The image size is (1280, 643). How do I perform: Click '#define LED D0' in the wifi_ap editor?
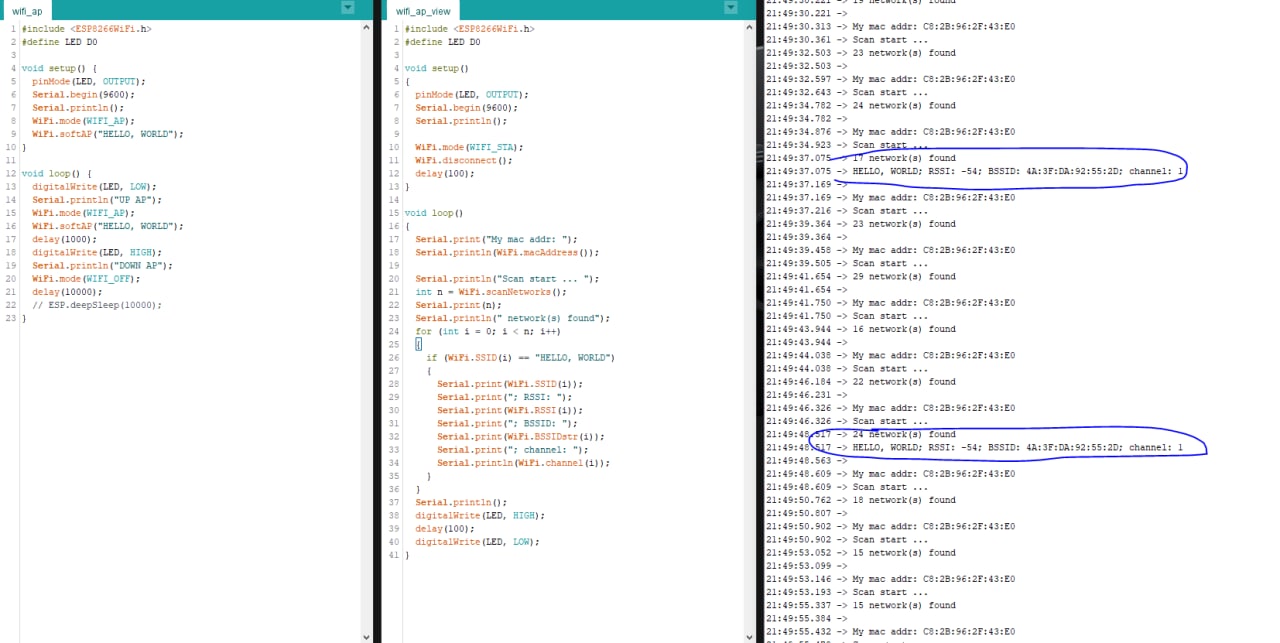pyautogui.click(x=59, y=42)
